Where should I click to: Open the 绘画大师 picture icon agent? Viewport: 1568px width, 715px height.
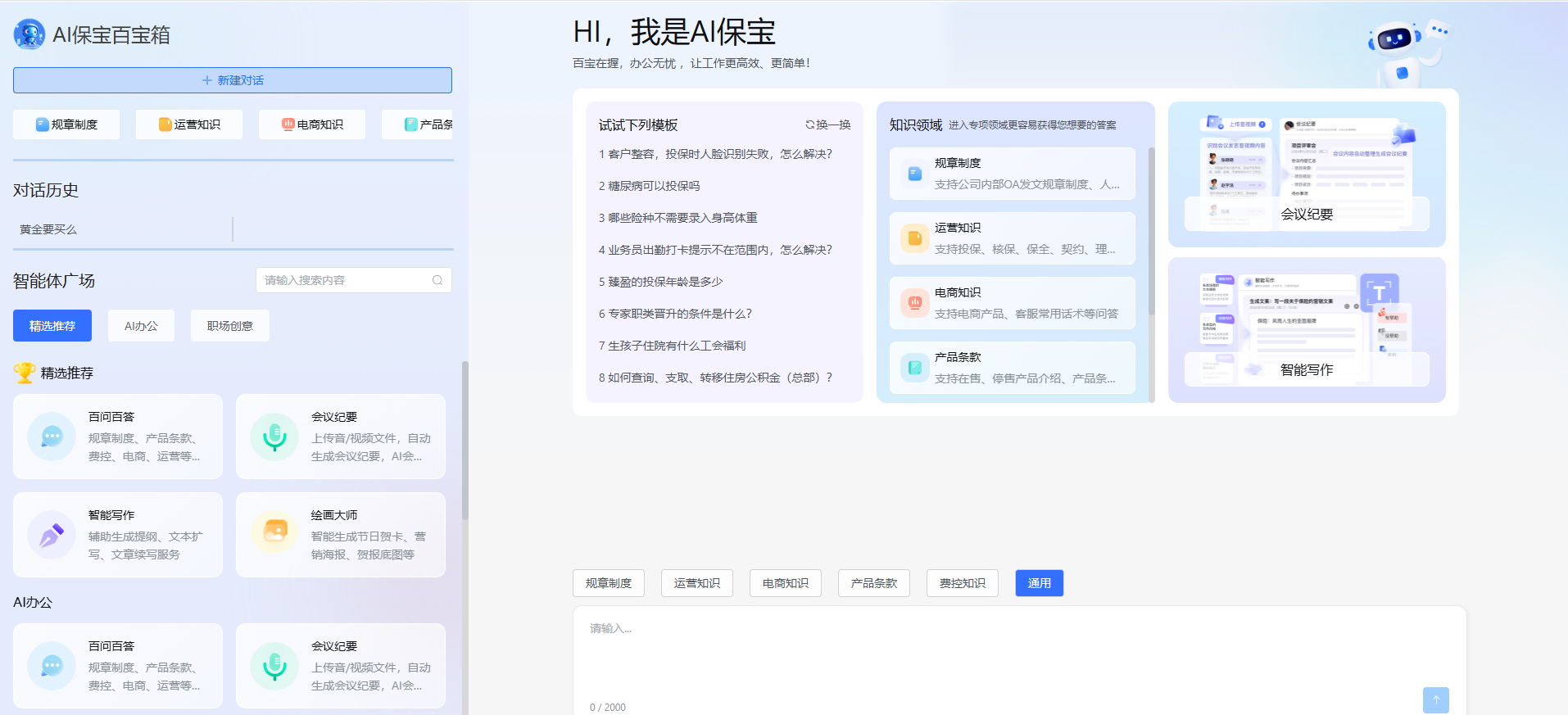(x=274, y=532)
